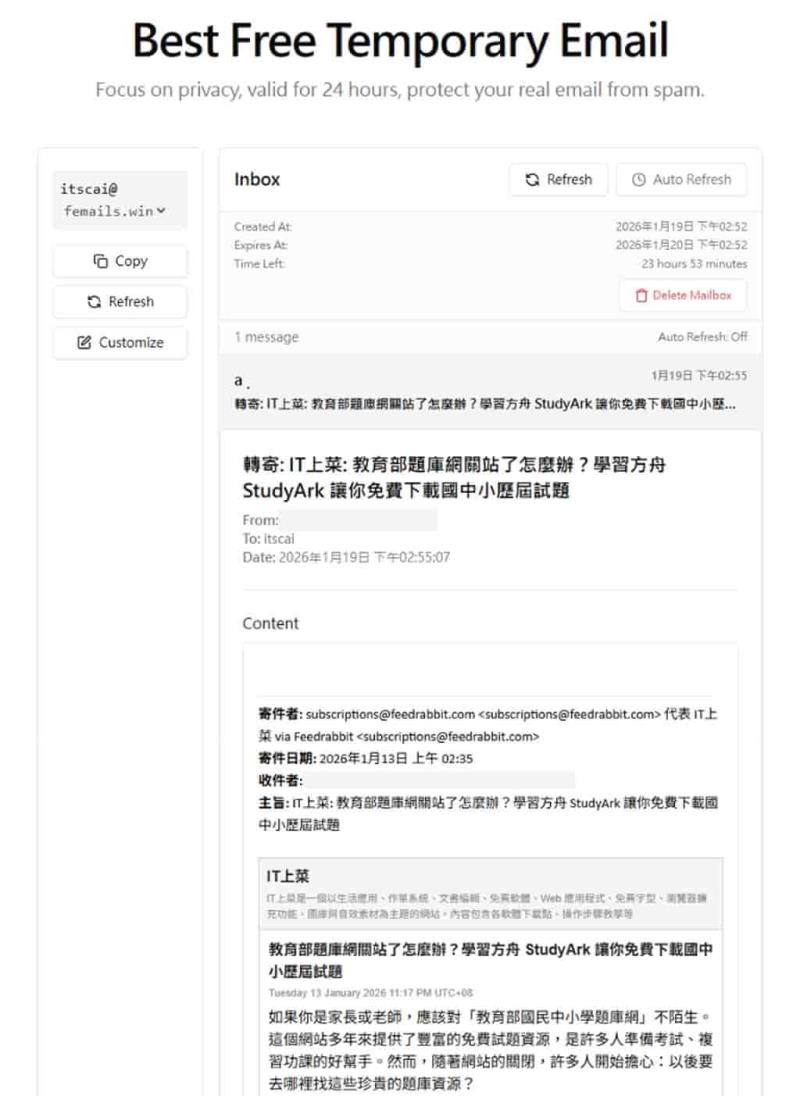
Task: Click the Customize button
Action: [x=119, y=342]
